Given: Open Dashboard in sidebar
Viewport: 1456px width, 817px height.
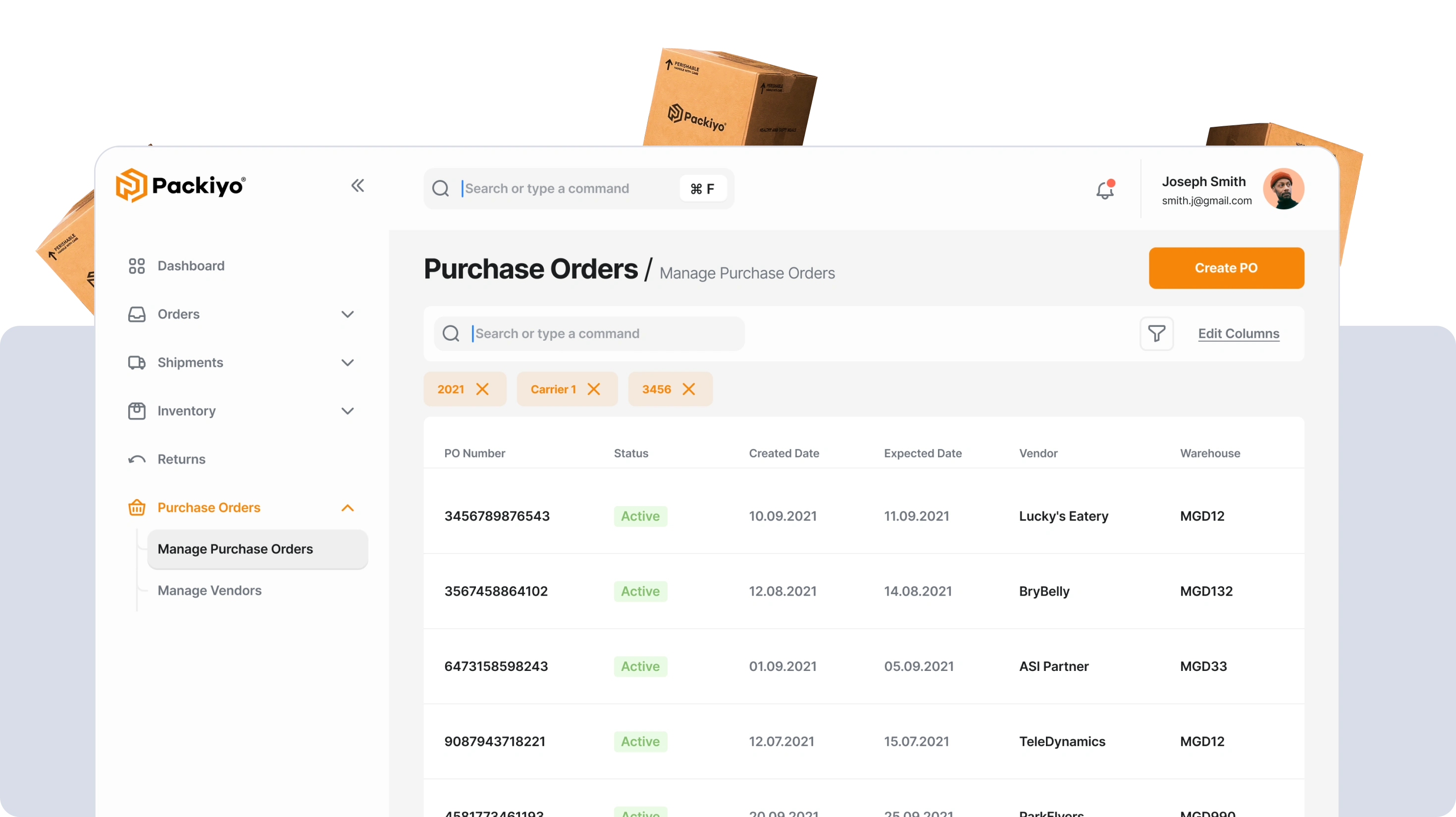Looking at the screenshot, I should pyautogui.click(x=191, y=266).
